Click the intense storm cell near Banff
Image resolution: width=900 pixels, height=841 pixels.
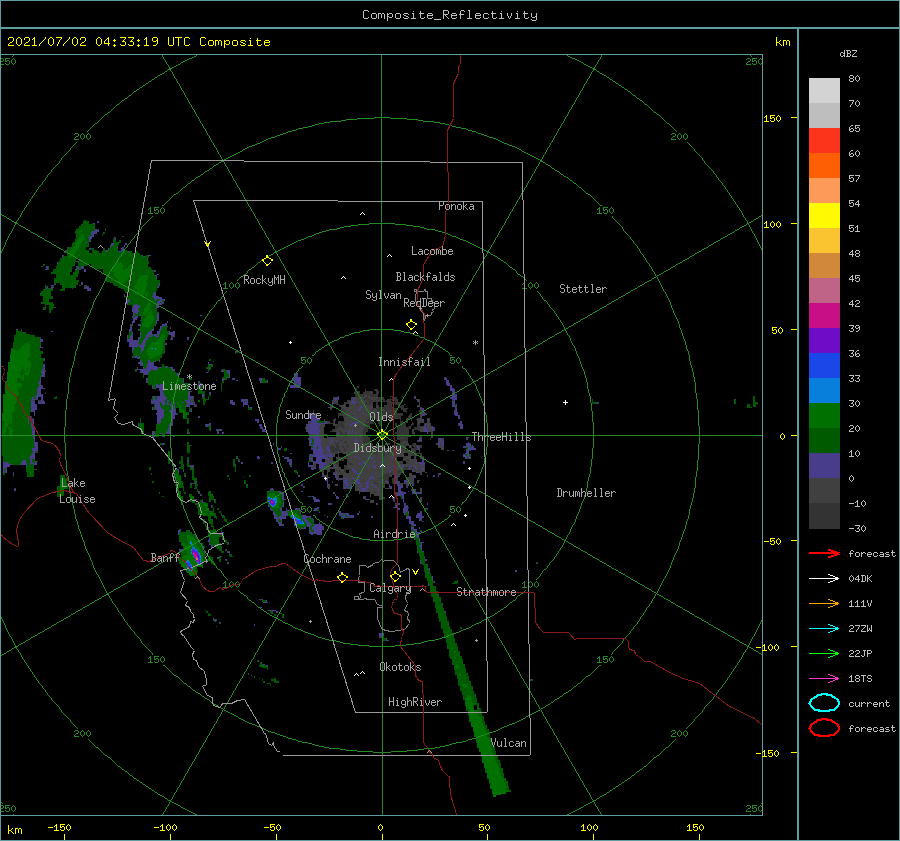tap(192, 553)
